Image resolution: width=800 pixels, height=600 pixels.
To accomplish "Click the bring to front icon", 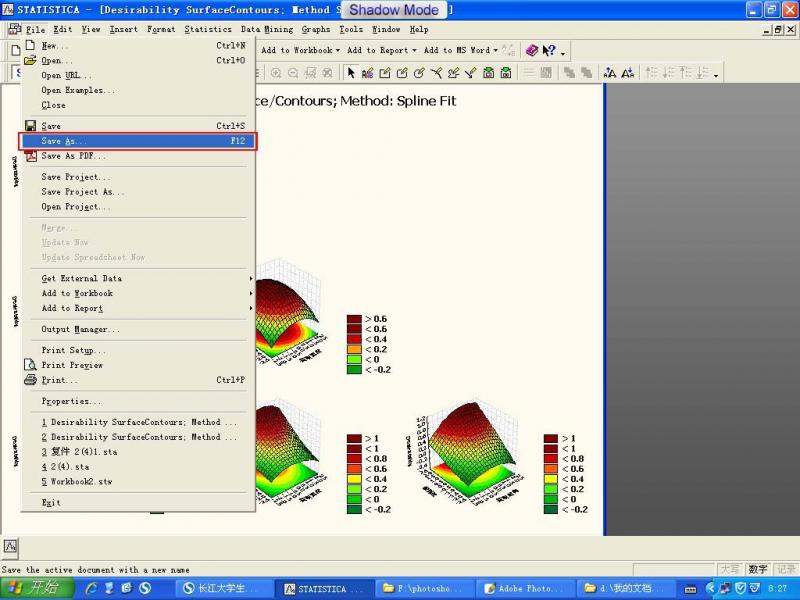I will (x=569, y=73).
